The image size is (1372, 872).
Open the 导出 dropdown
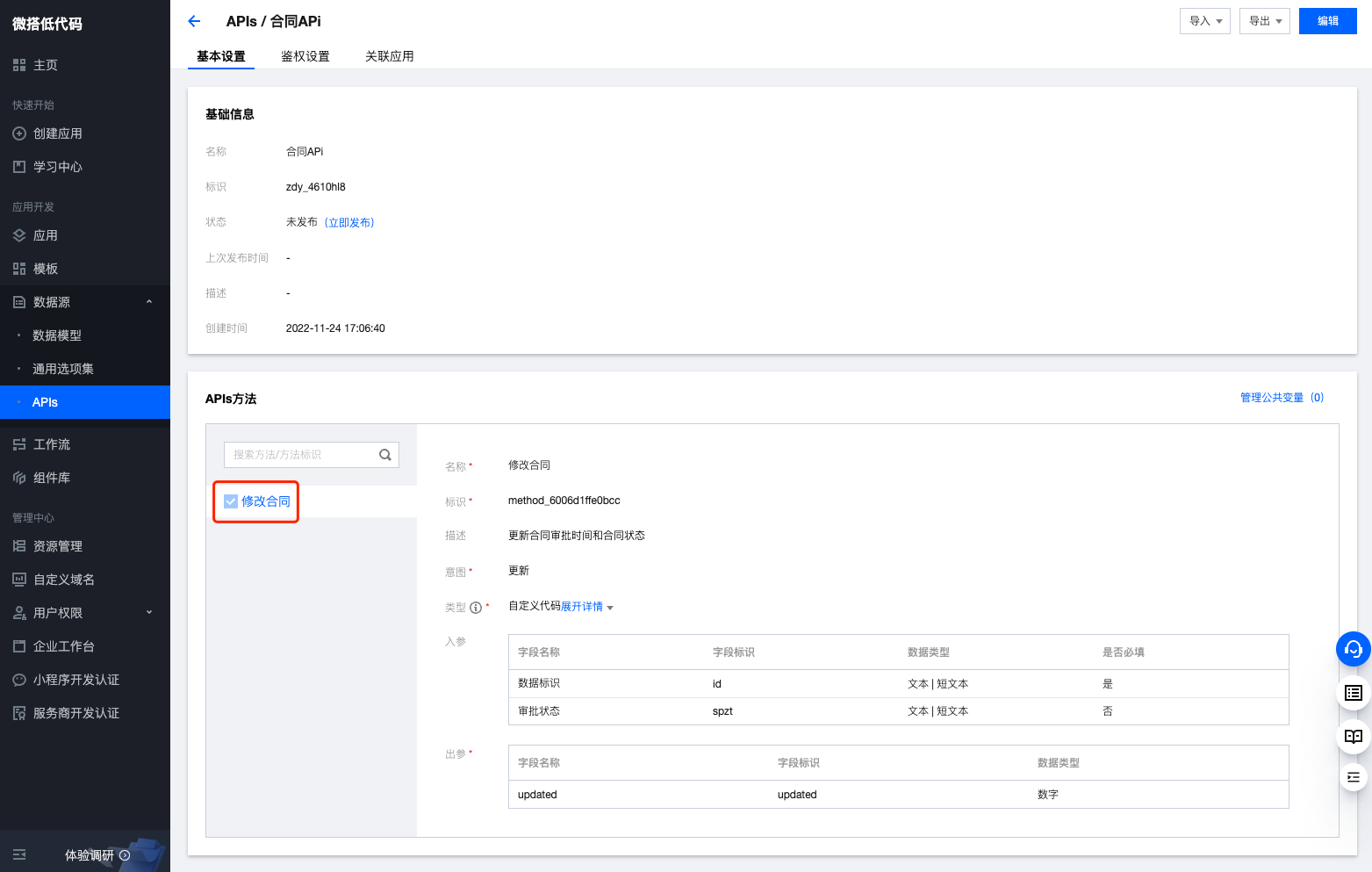[x=1265, y=21]
